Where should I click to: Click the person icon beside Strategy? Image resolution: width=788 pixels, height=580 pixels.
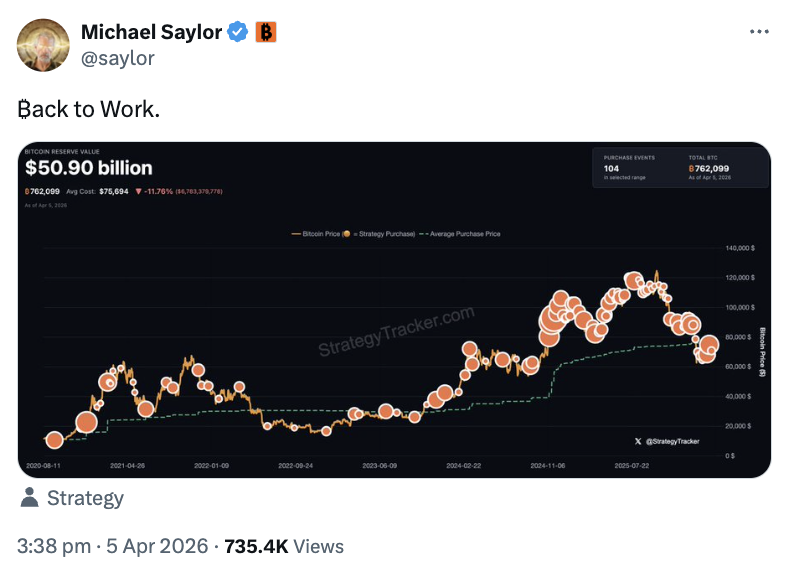pyautogui.click(x=30, y=497)
